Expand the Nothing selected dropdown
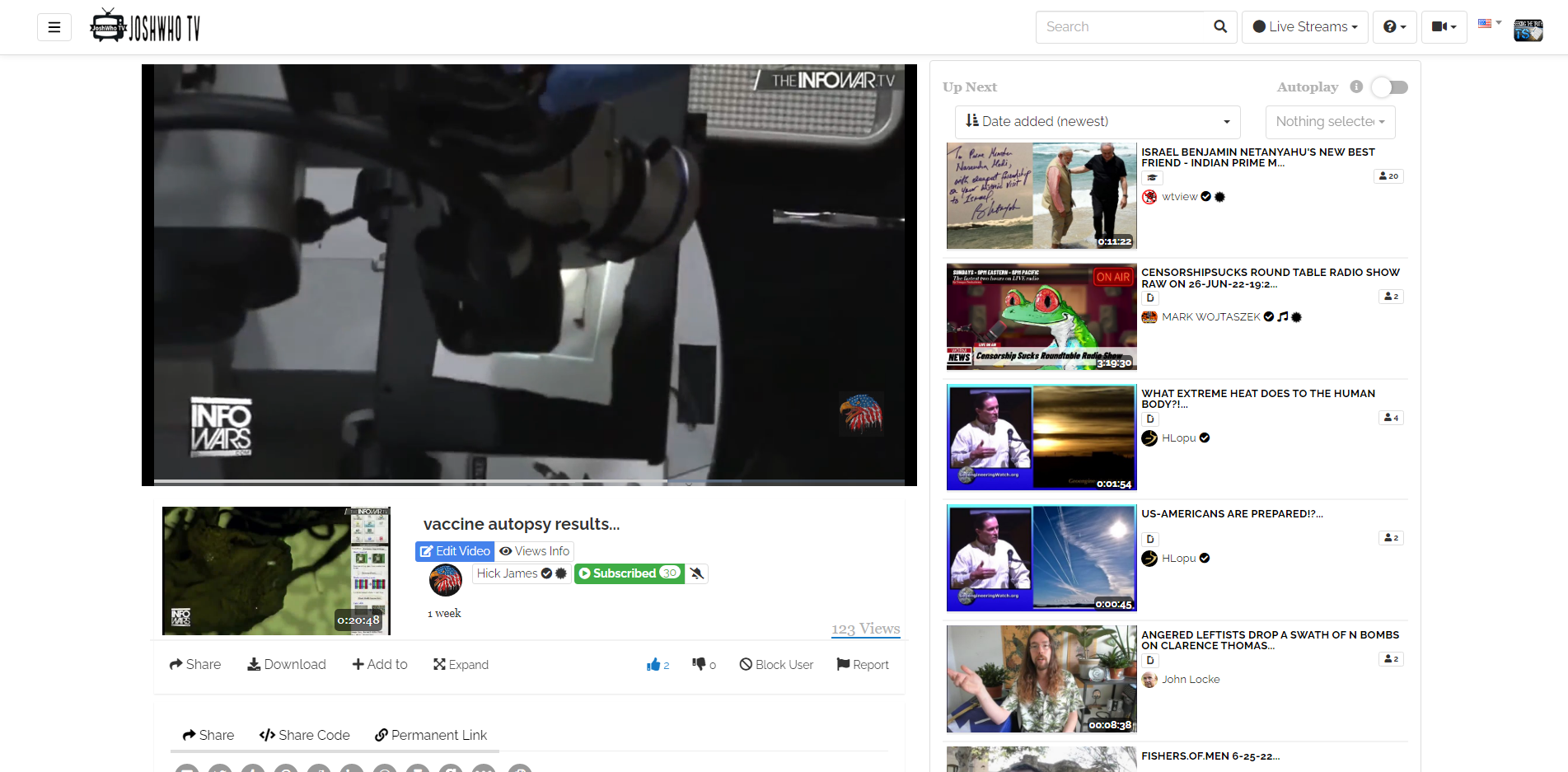Viewport: 1568px width, 772px height. [1329, 121]
